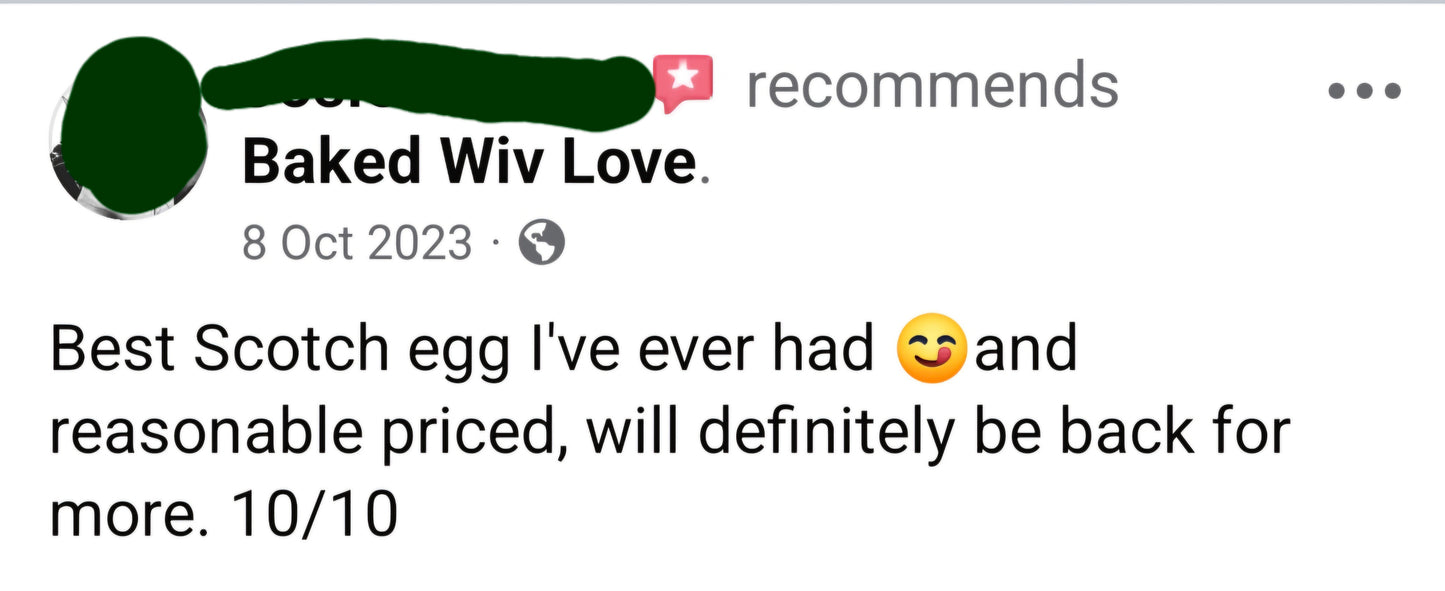Click the 8 Oct 2023 timestamp

pyautogui.click(x=356, y=243)
